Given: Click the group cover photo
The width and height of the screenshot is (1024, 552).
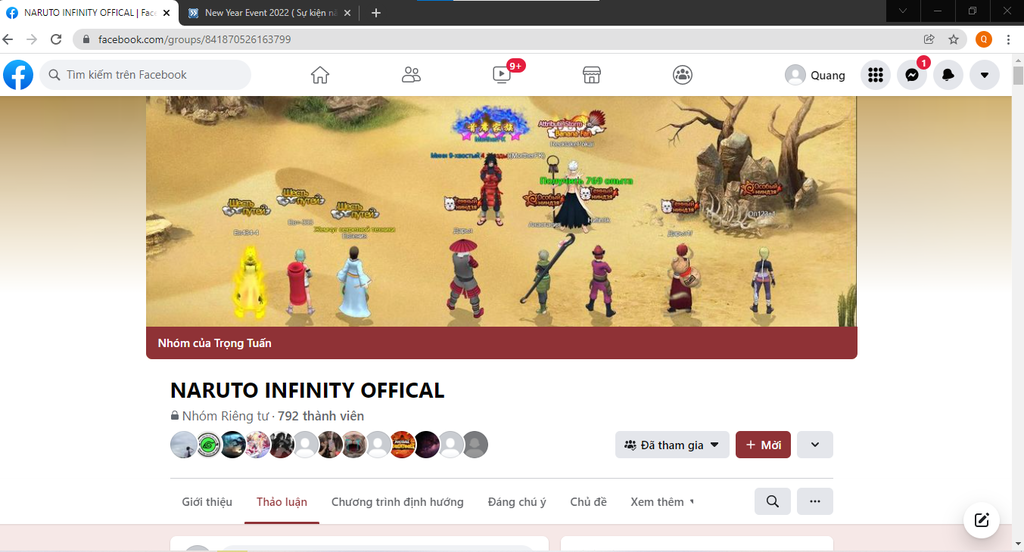Looking at the screenshot, I should coord(501,211).
